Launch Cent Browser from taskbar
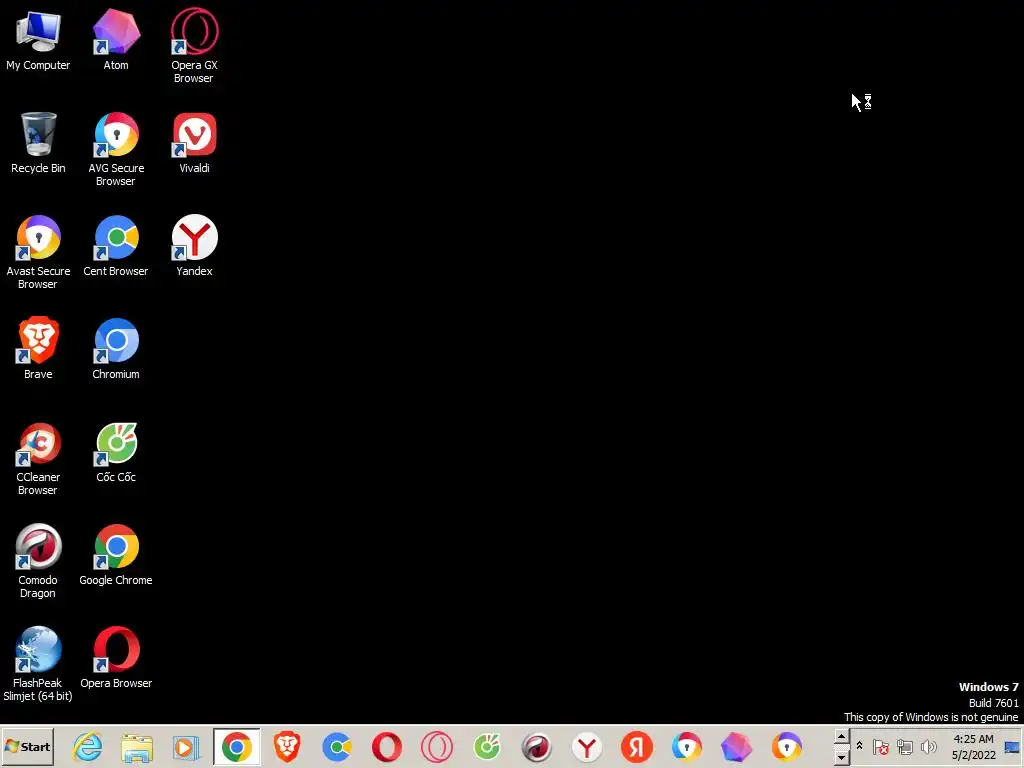The width and height of the screenshot is (1024, 768). click(337, 747)
